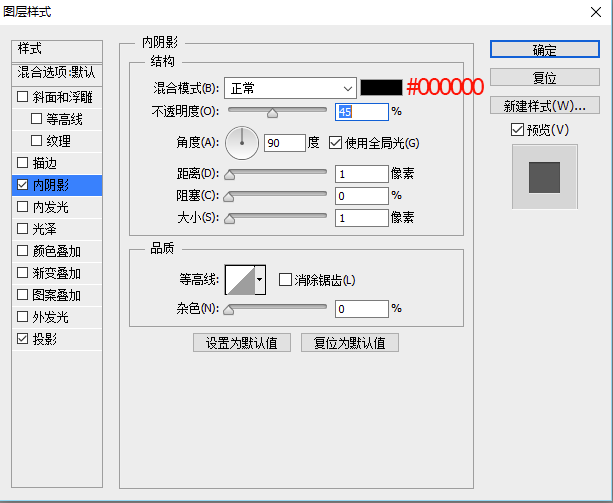Enable the 斜面和浮雕 checkbox
This screenshot has height=503, width=613.
23,97
